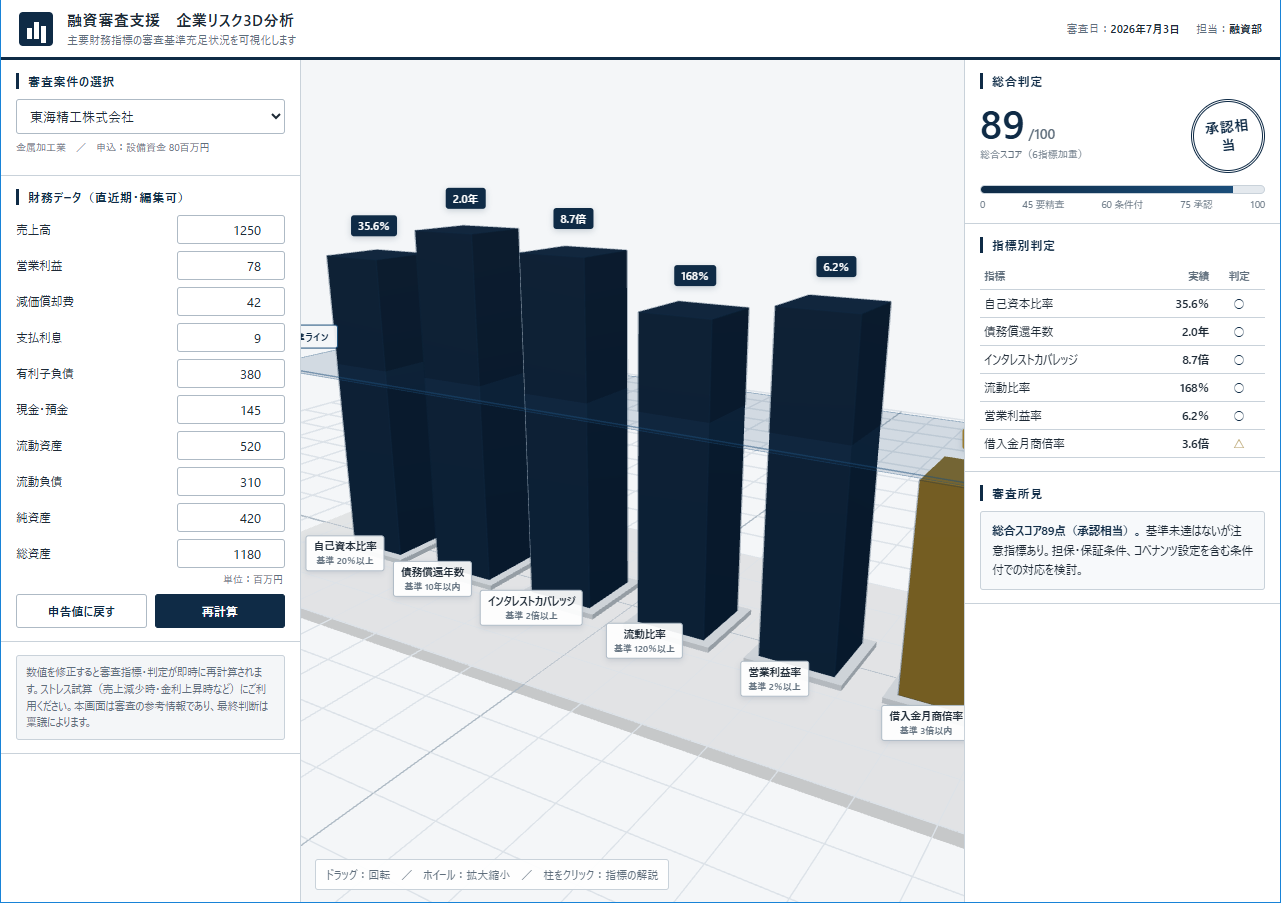The width and height of the screenshot is (1281, 903).
Task: Click the 再計算 button
Action: [x=220, y=611]
